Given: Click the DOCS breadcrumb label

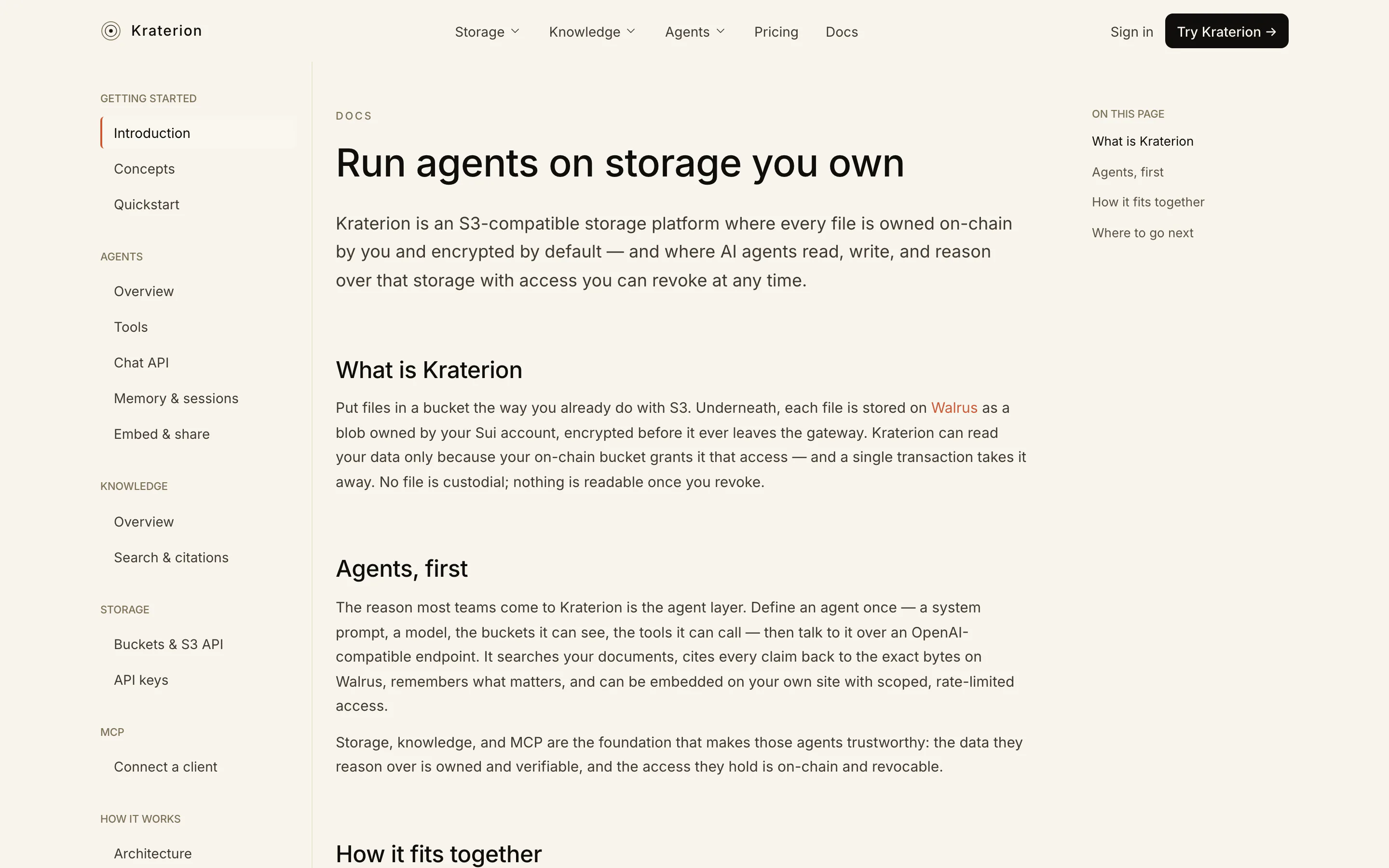Looking at the screenshot, I should [x=354, y=116].
